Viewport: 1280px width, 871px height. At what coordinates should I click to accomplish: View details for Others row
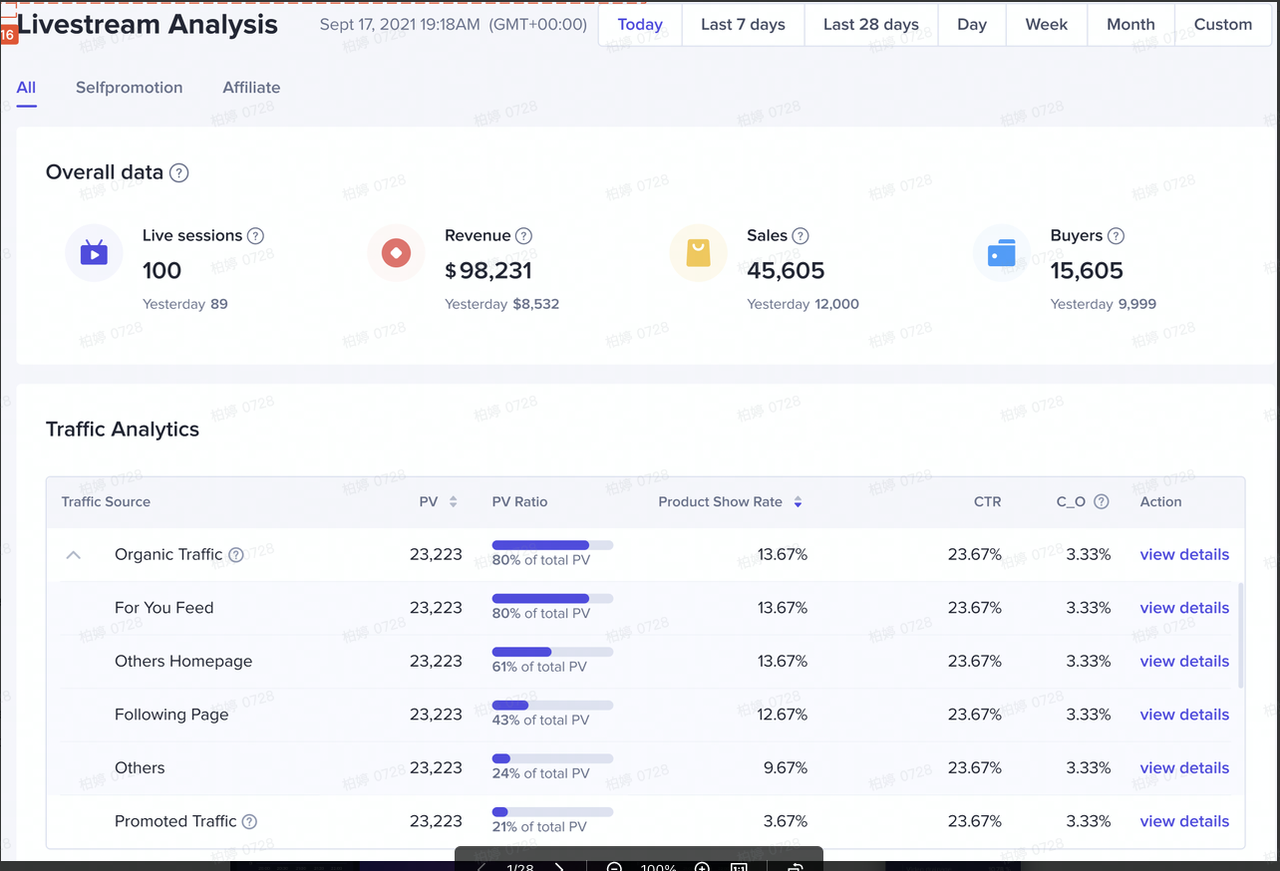(x=1184, y=768)
